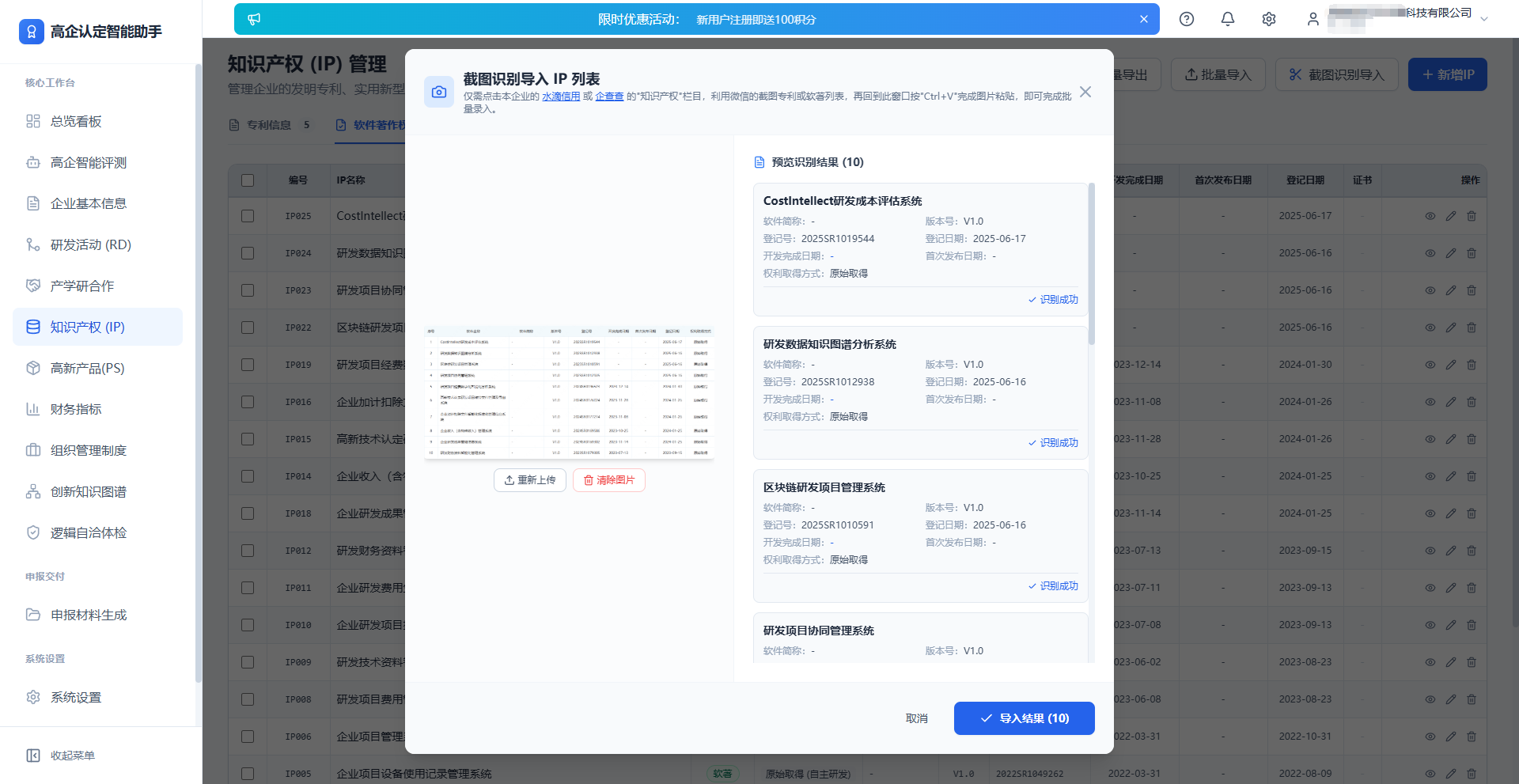Click the 重新上传 button
Viewport: 1519px width, 784px height.
(x=530, y=480)
